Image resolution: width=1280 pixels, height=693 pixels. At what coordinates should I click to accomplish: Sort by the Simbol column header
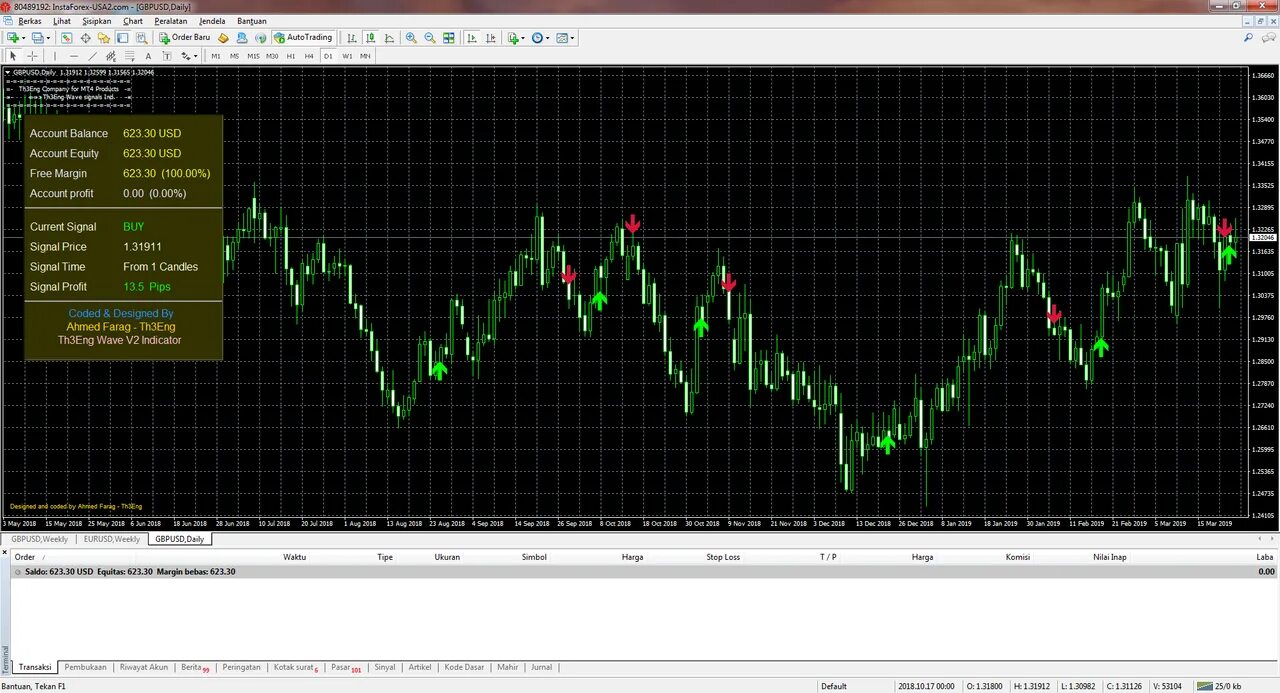[534, 557]
